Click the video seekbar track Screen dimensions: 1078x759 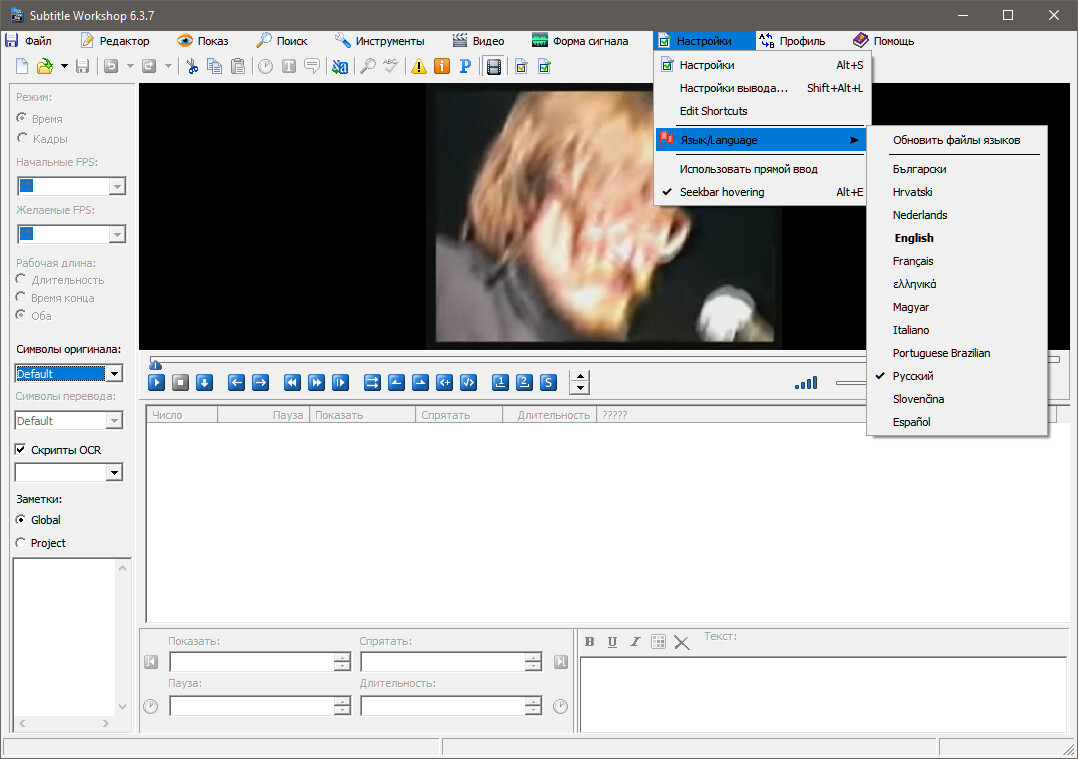point(509,360)
